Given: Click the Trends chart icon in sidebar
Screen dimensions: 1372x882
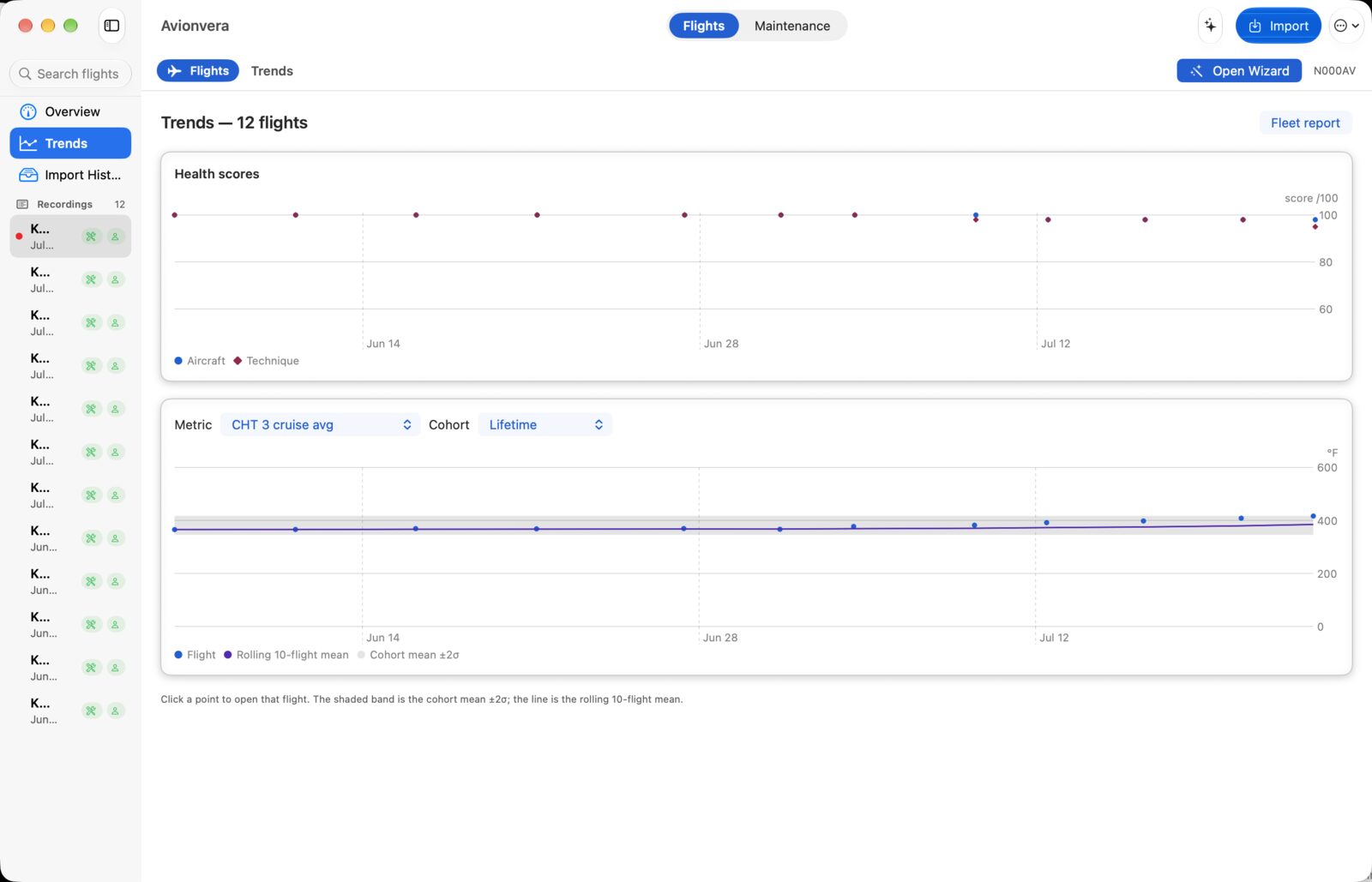Looking at the screenshot, I should coord(28,143).
